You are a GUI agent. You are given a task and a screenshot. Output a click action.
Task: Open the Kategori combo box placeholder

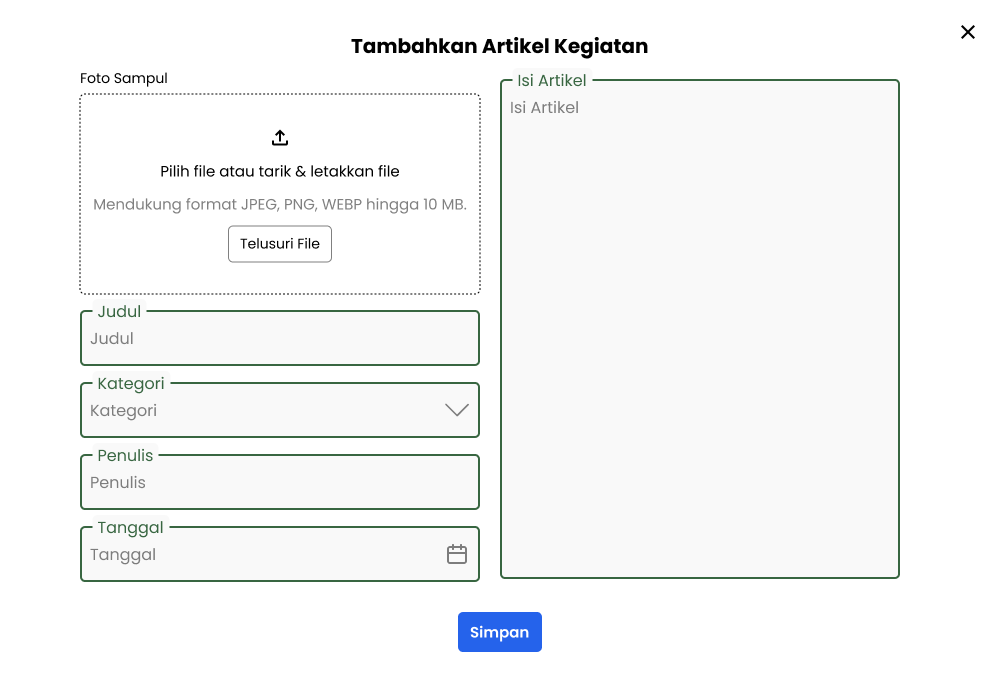pos(124,410)
